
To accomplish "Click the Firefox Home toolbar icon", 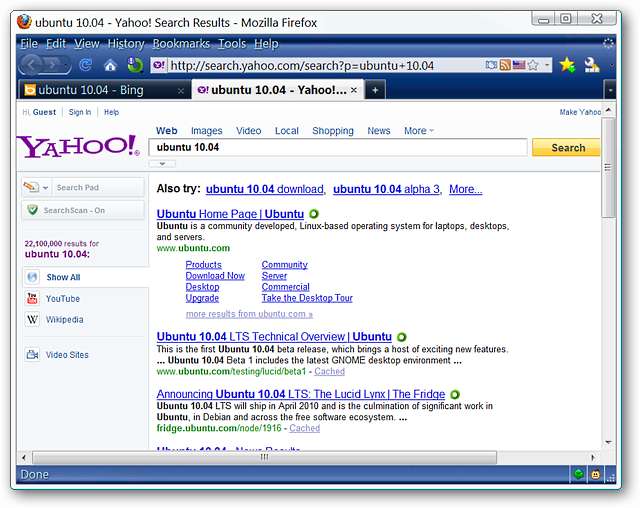I will click(110, 65).
